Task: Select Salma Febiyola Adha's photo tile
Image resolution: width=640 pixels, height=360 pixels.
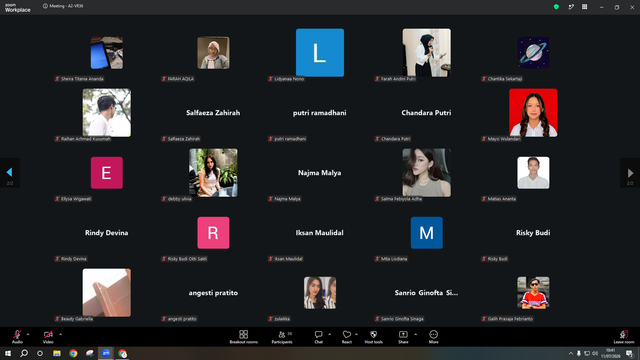Action: (427, 173)
